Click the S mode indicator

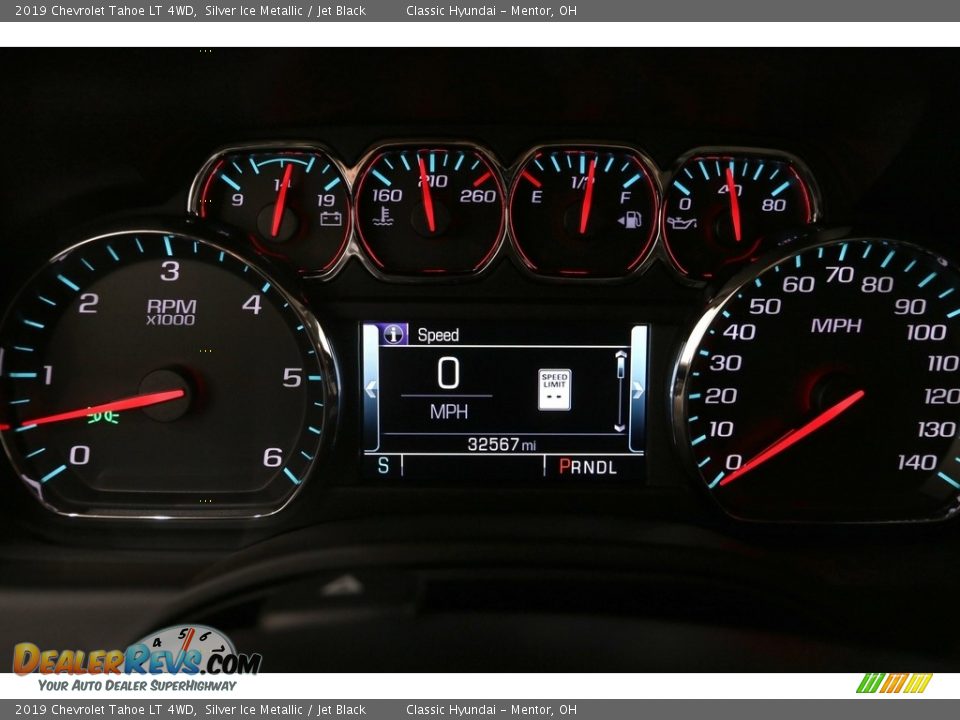tap(382, 466)
